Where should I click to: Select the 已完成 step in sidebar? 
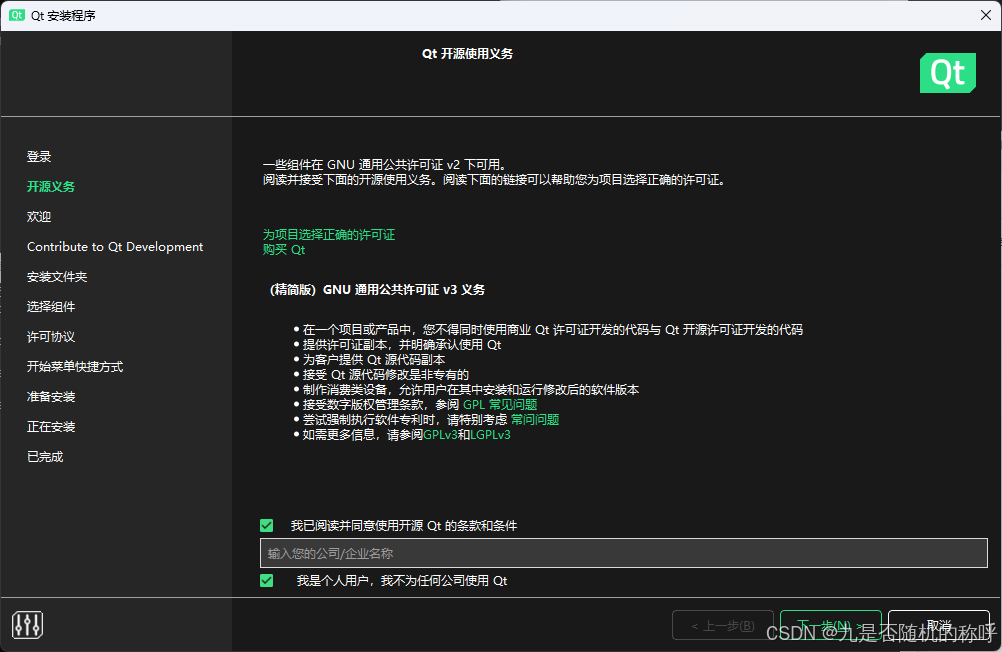(x=45, y=457)
